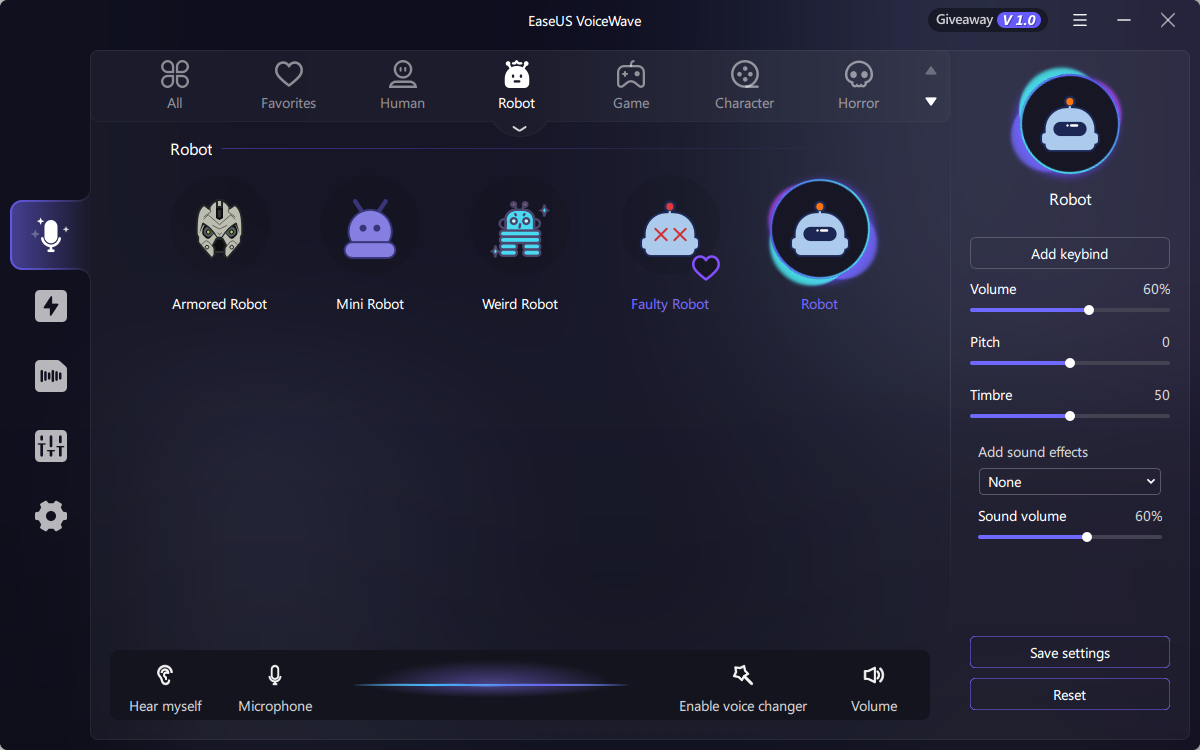The width and height of the screenshot is (1200, 750).
Task: Switch to the Human category tab
Action: pyautogui.click(x=403, y=85)
